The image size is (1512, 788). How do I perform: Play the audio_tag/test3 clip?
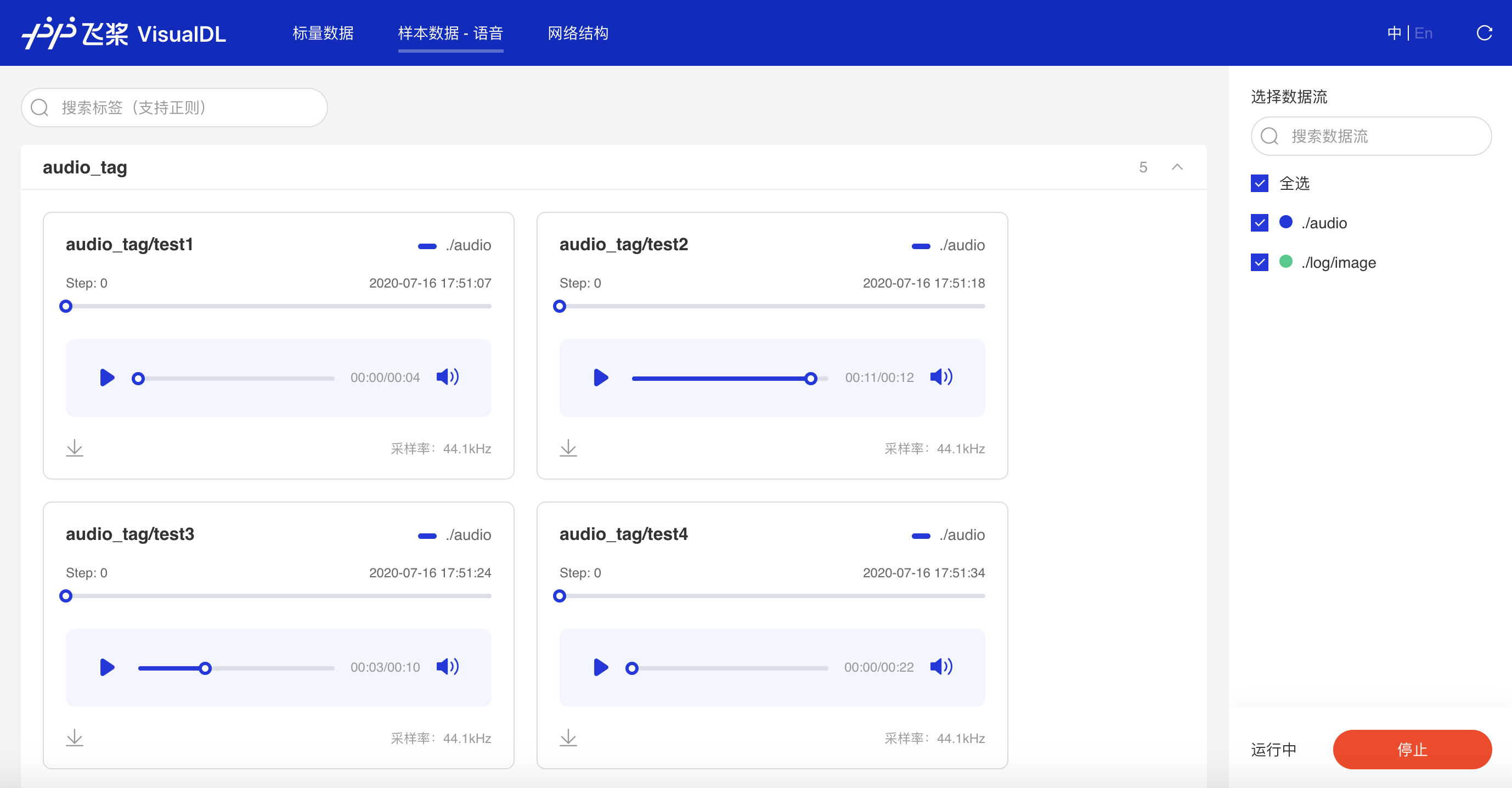107,667
